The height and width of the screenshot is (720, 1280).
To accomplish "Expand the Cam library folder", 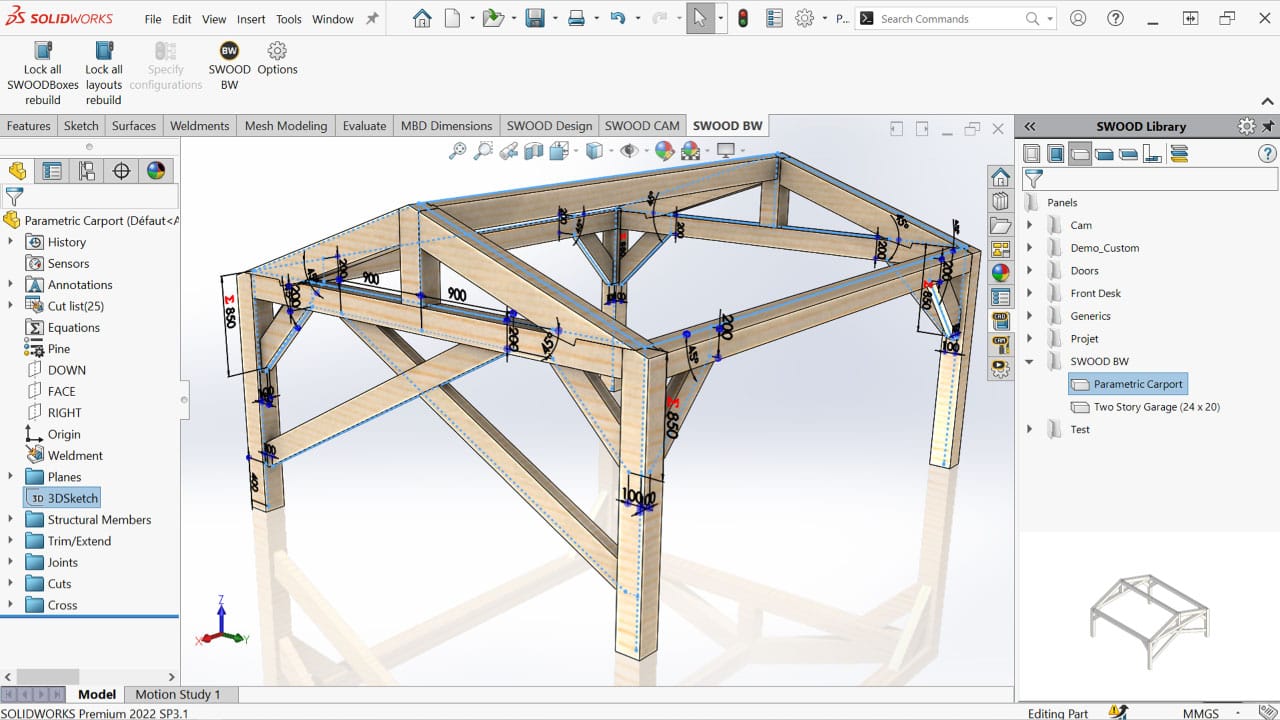I will pyautogui.click(x=1030, y=225).
